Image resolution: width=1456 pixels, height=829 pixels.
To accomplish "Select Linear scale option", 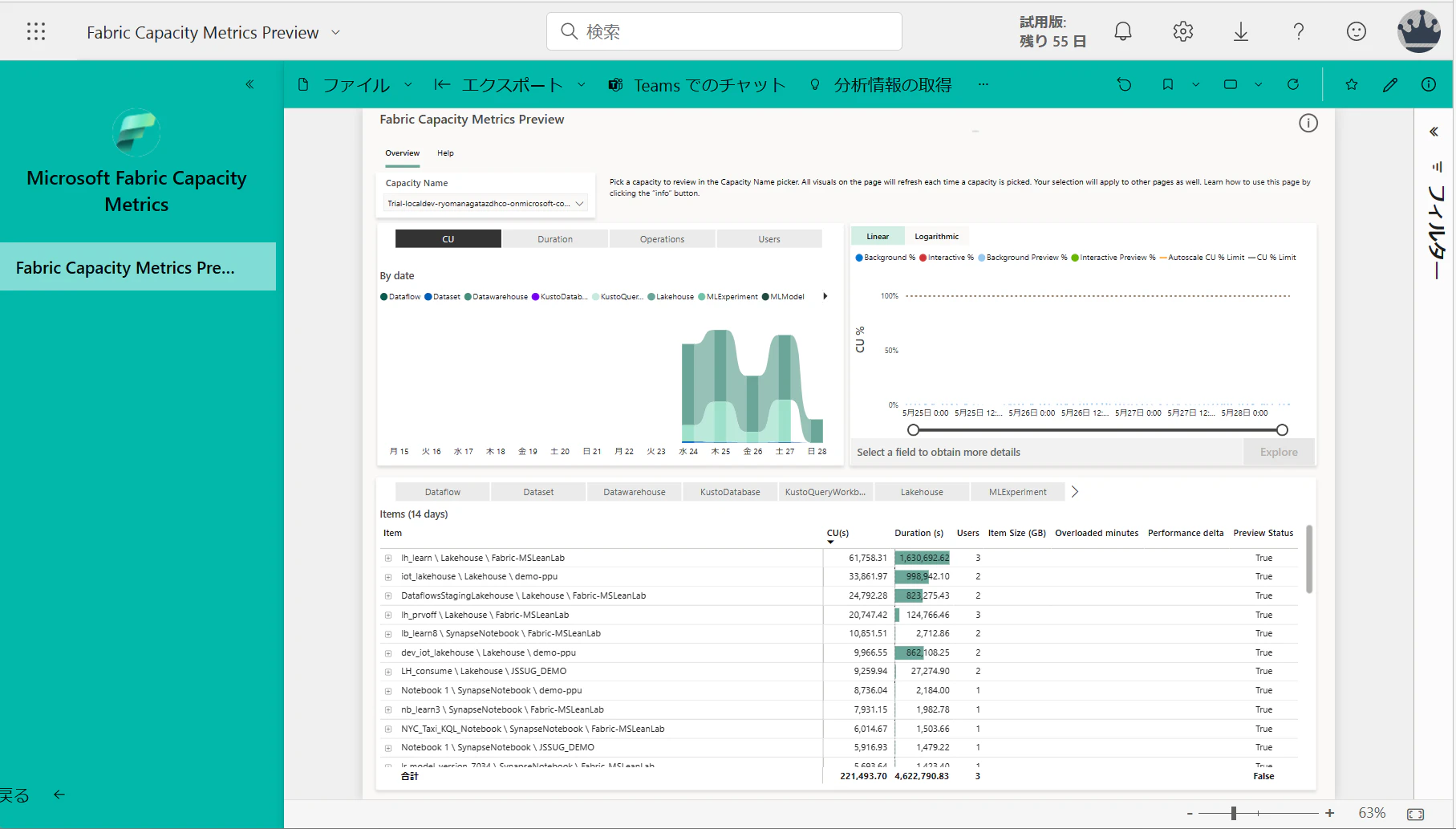I will pyautogui.click(x=878, y=236).
